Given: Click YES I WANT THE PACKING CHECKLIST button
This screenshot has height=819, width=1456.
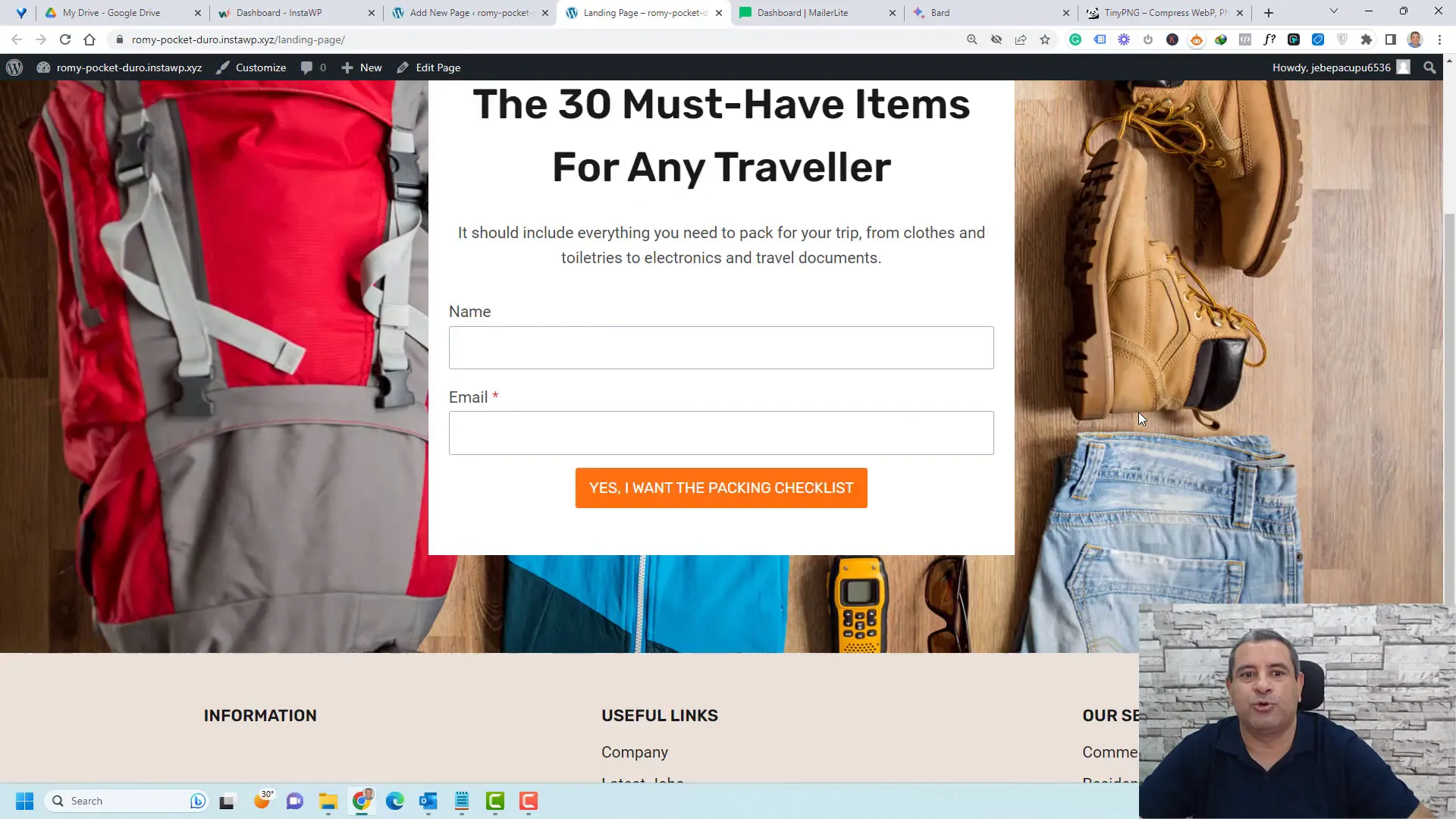Looking at the screenshot, I should click(x=721, y=488).
